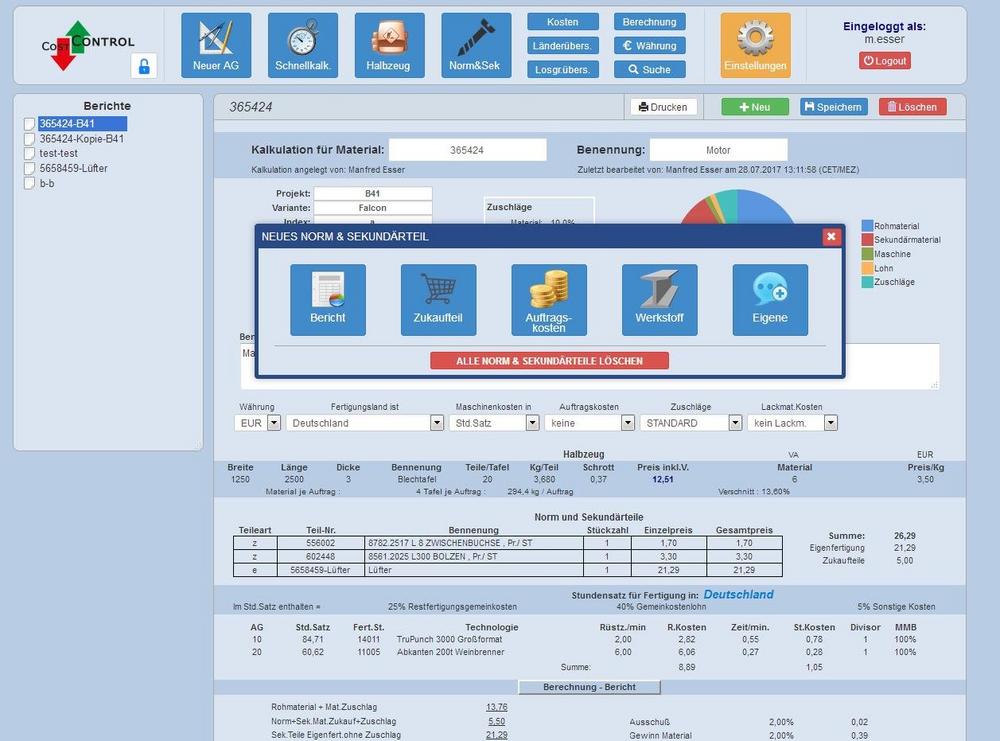The image size is (1000, 741).
Task: Click the blue padlock icon
Action: click(144, 66)
